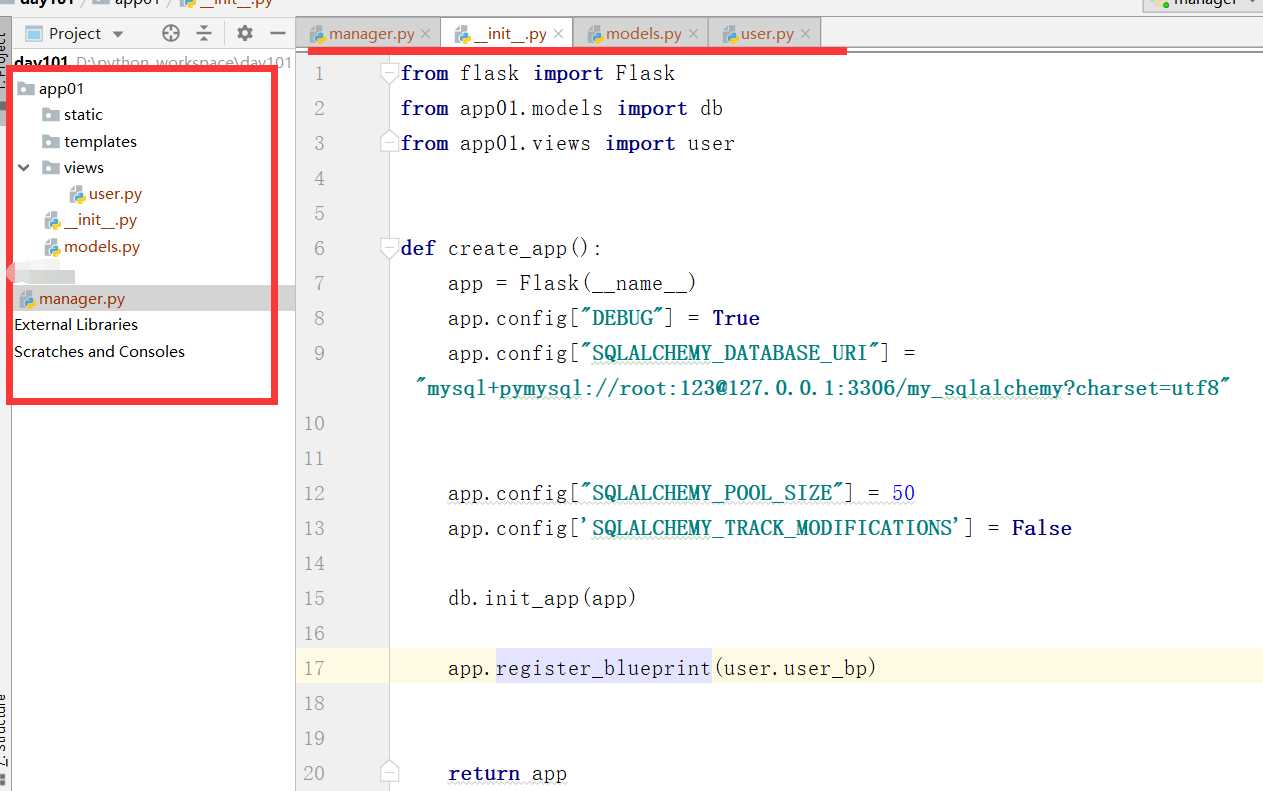Click line number 10 in the gutter
The image size is (1263, 791).
pyautogui.click(x=314, y=423)
